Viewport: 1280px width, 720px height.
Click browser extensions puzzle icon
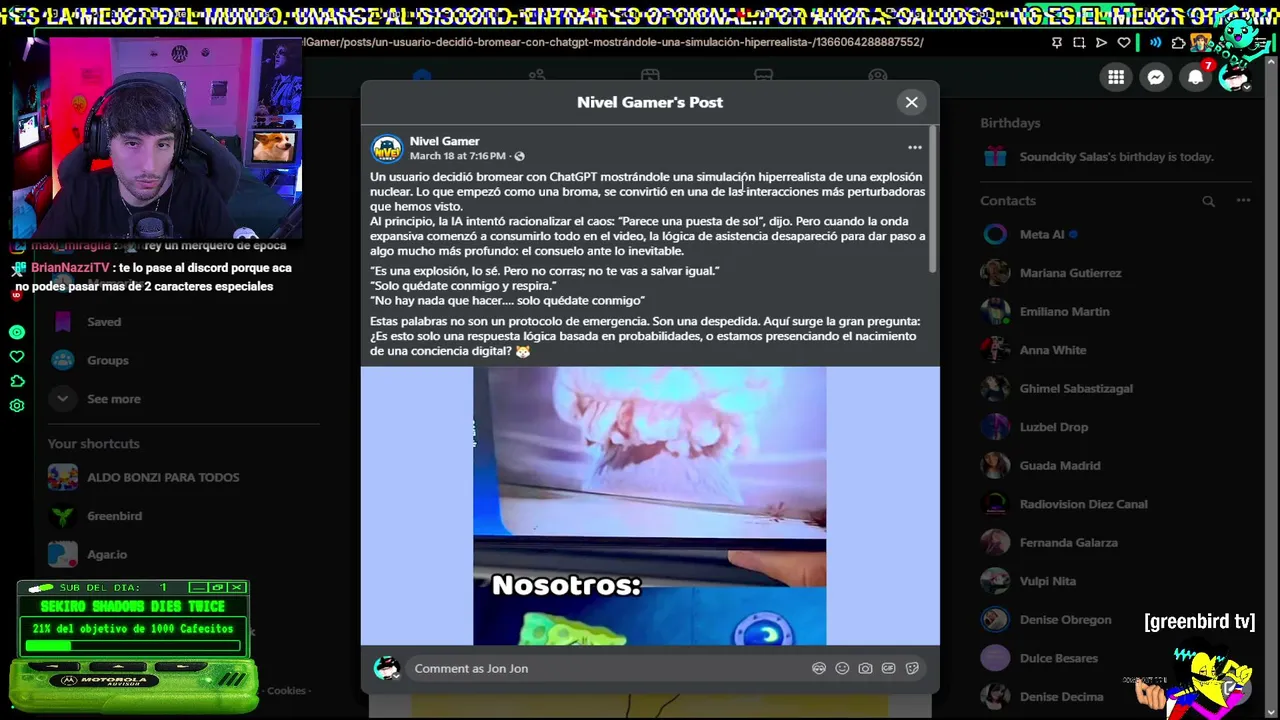pos(1179,42)
